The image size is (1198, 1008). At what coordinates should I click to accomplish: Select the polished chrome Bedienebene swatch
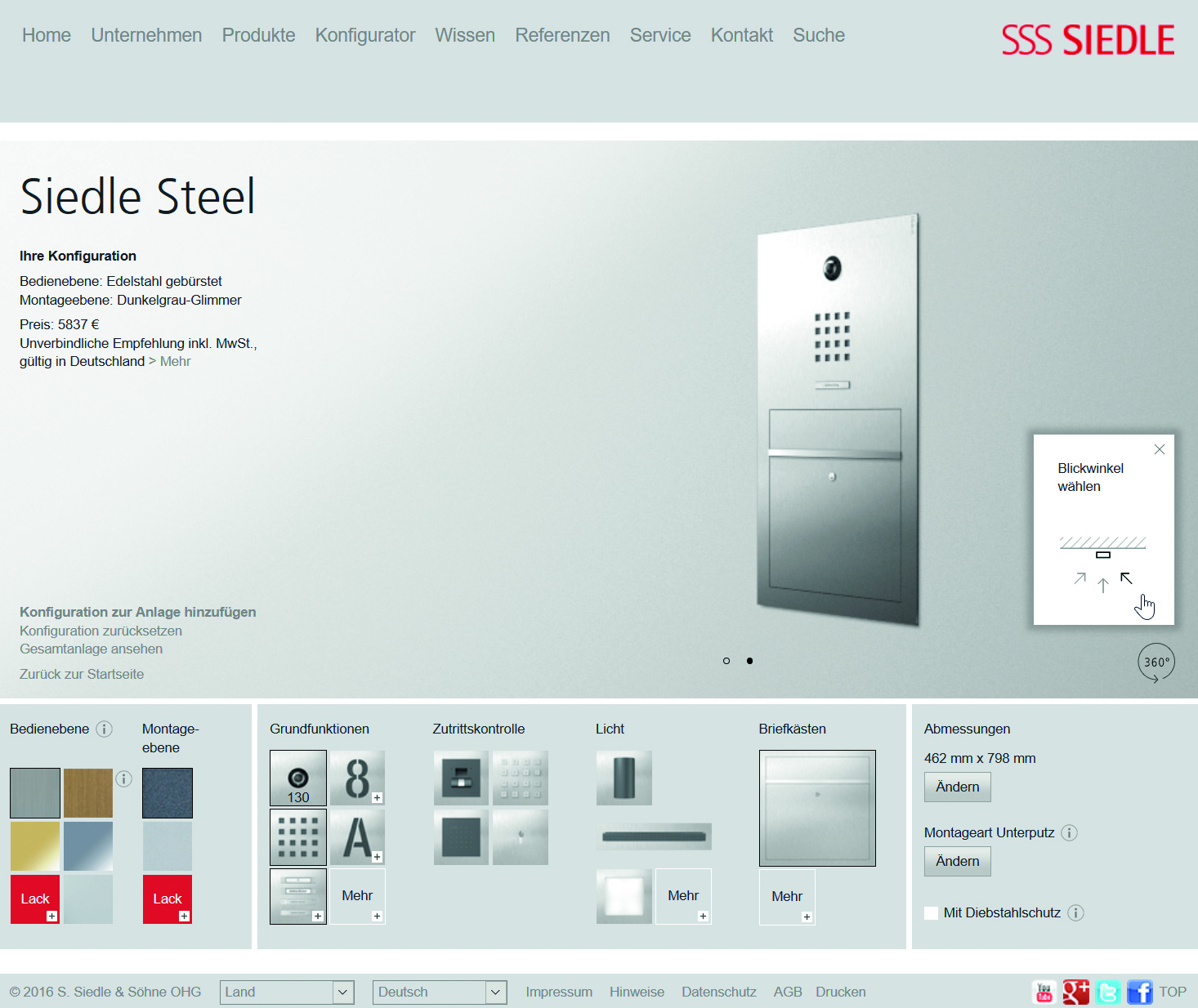click(88, 846)
